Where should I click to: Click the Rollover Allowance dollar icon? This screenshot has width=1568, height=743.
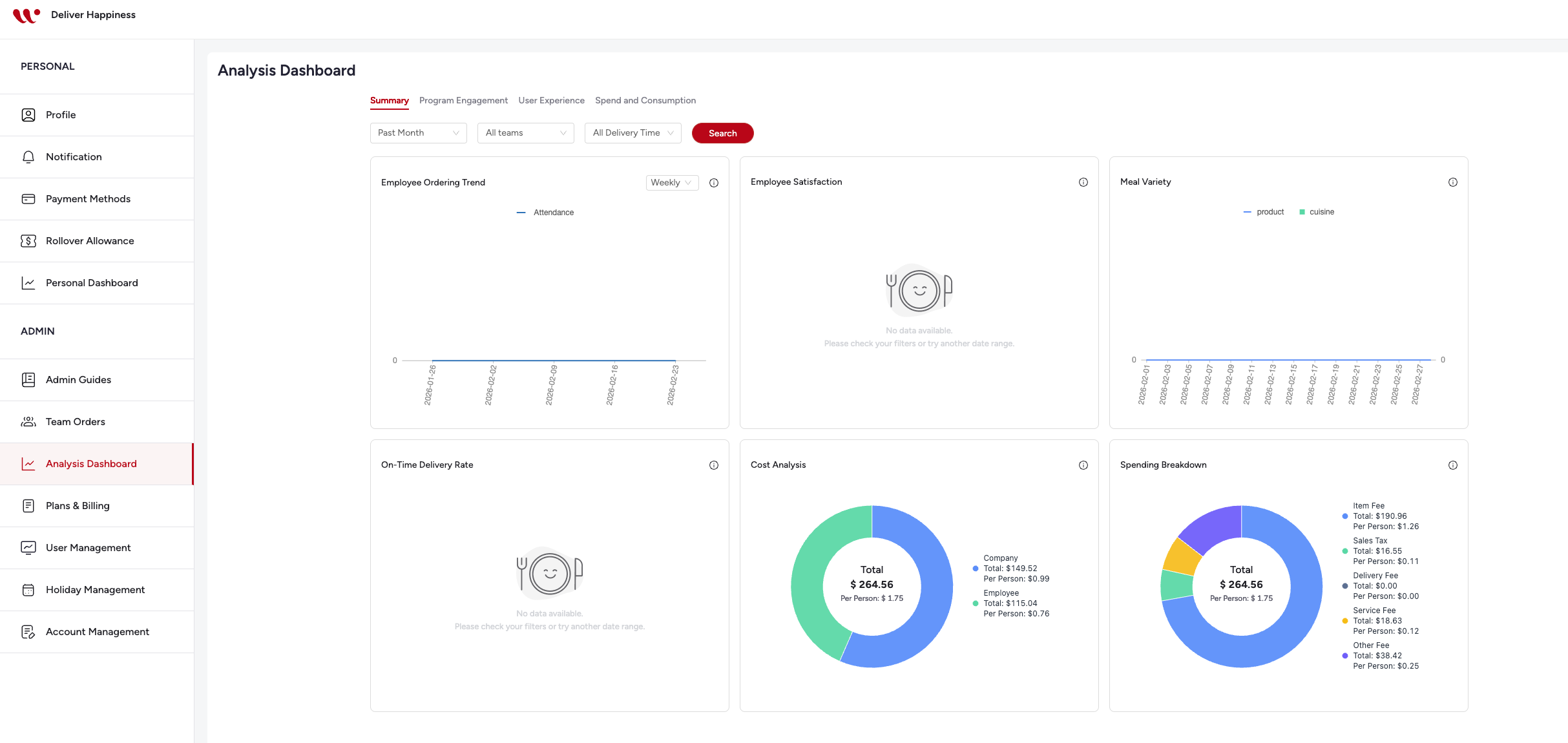pyautogui.click(x=28, y=241)
